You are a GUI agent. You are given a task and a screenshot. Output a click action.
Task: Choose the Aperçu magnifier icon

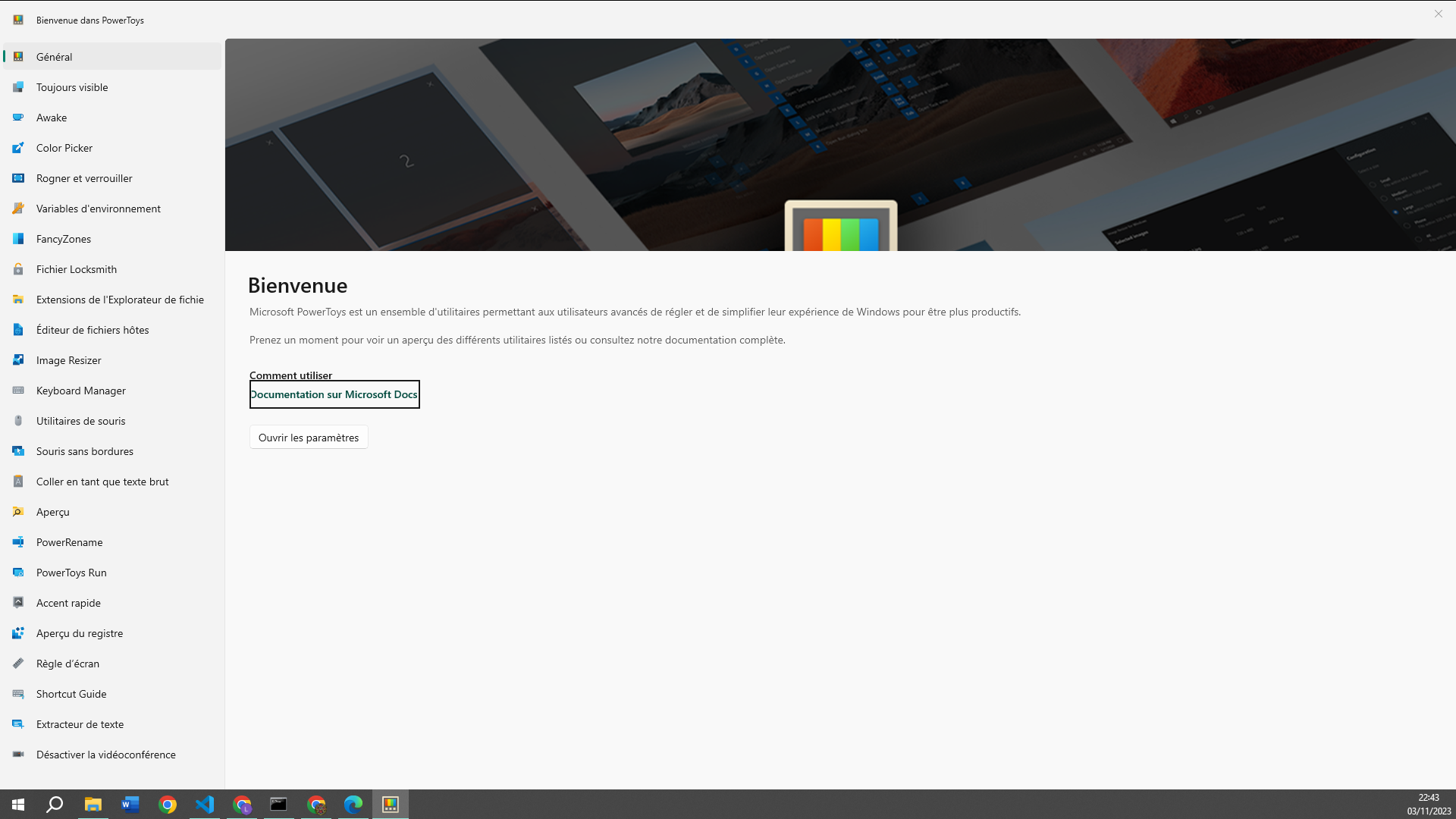click(x=18, y=512)
